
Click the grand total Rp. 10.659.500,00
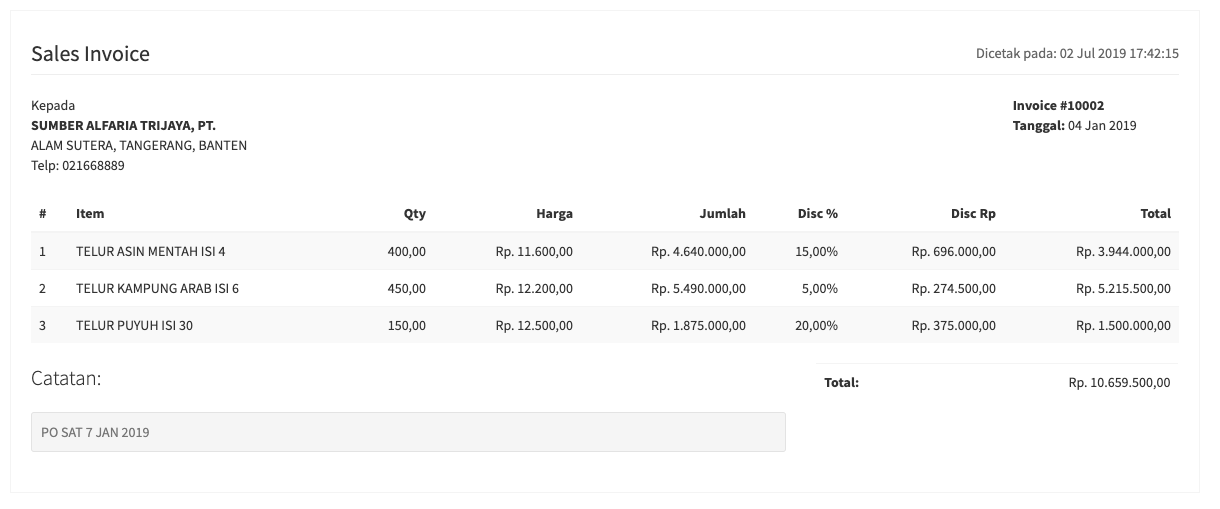click(x=1119, y=383)
